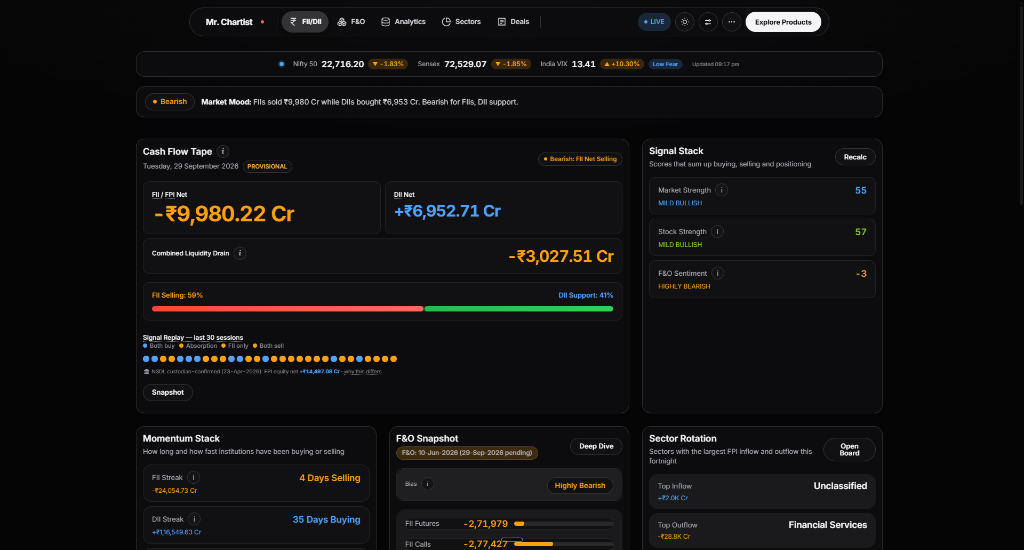Open the three-dot more menu
This screenshot has height=550, width=1024.
(731, 22)
